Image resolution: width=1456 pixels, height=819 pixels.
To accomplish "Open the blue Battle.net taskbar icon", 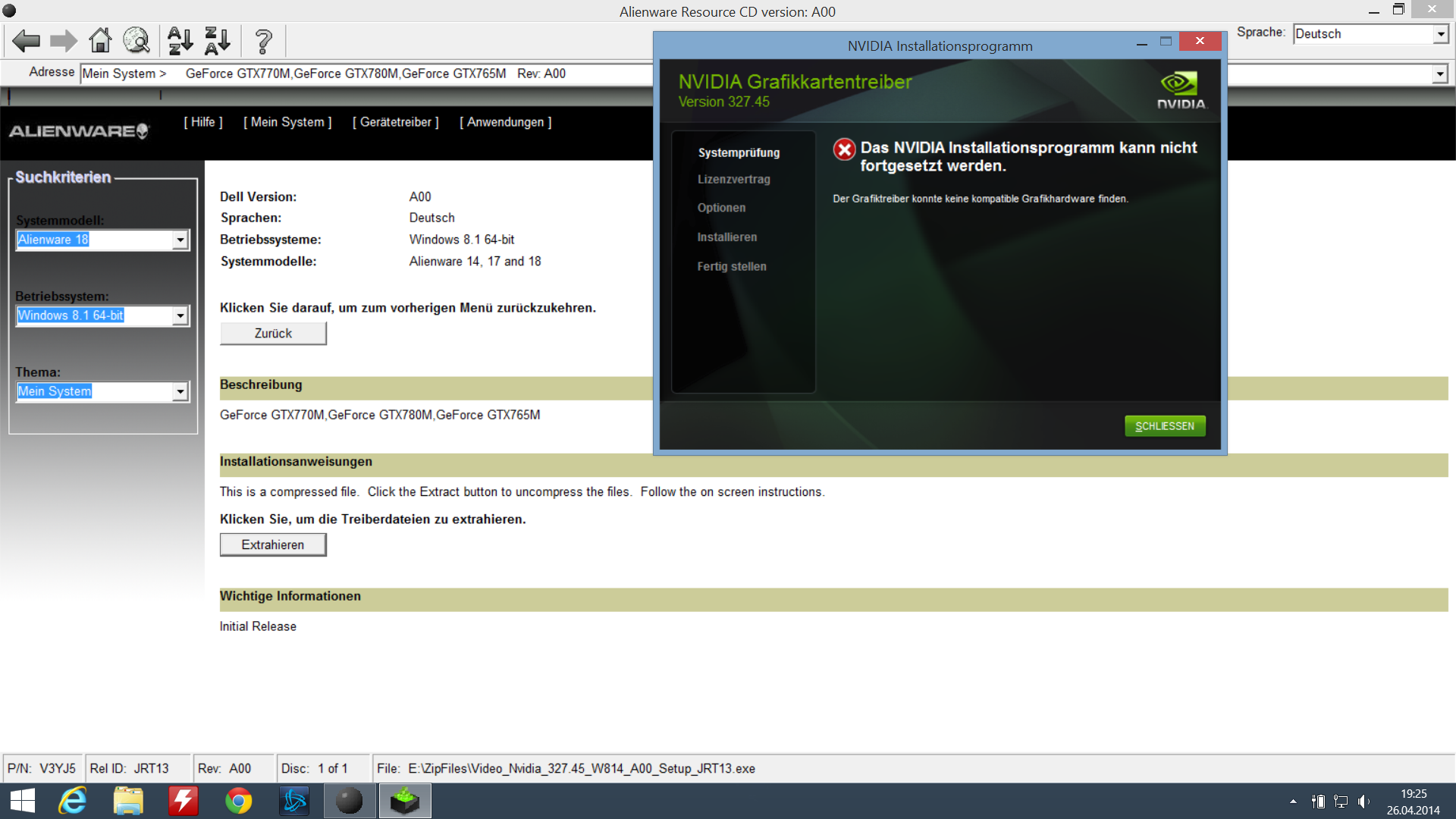I will (x=294, y=801).
